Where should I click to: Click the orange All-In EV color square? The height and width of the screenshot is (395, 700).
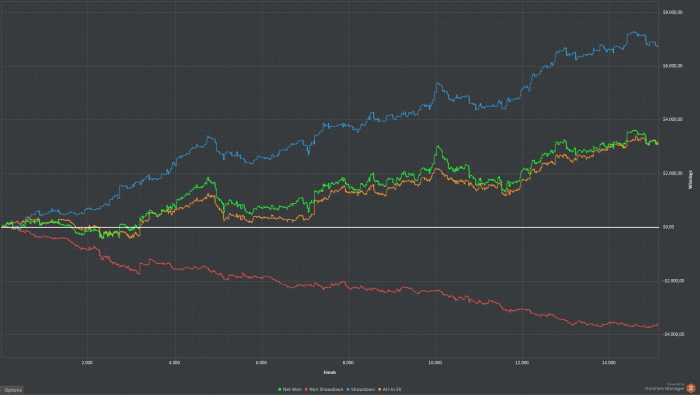[379, 390]
